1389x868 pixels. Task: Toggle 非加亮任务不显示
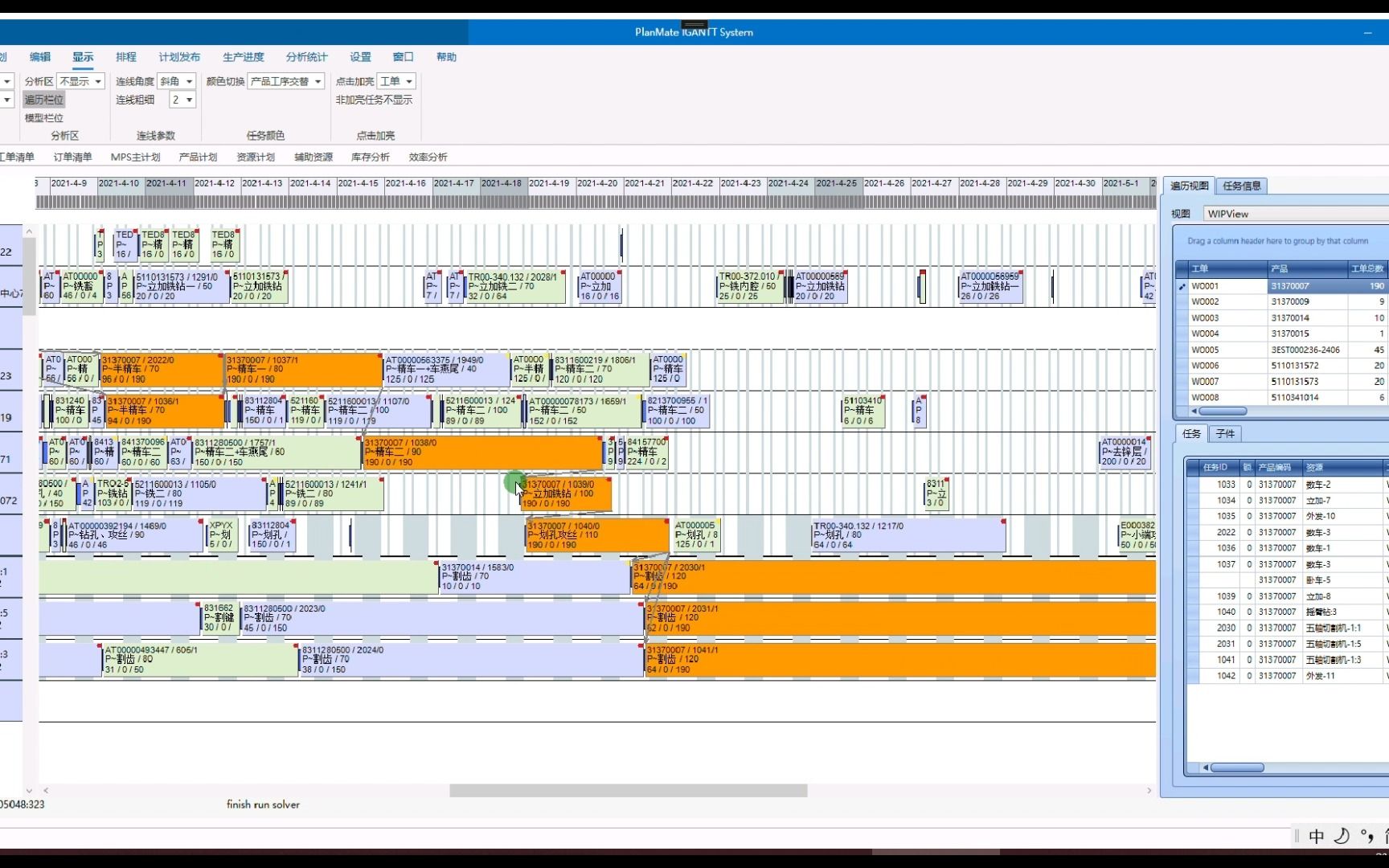coord(374,100)
